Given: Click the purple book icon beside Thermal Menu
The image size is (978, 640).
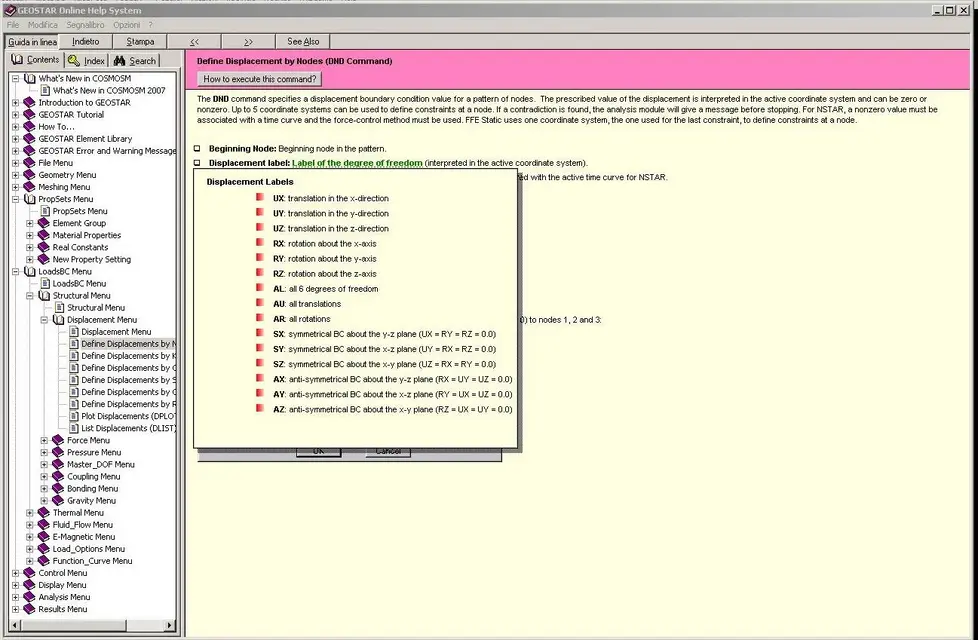Looking at the screenshot, I should 43,513.
